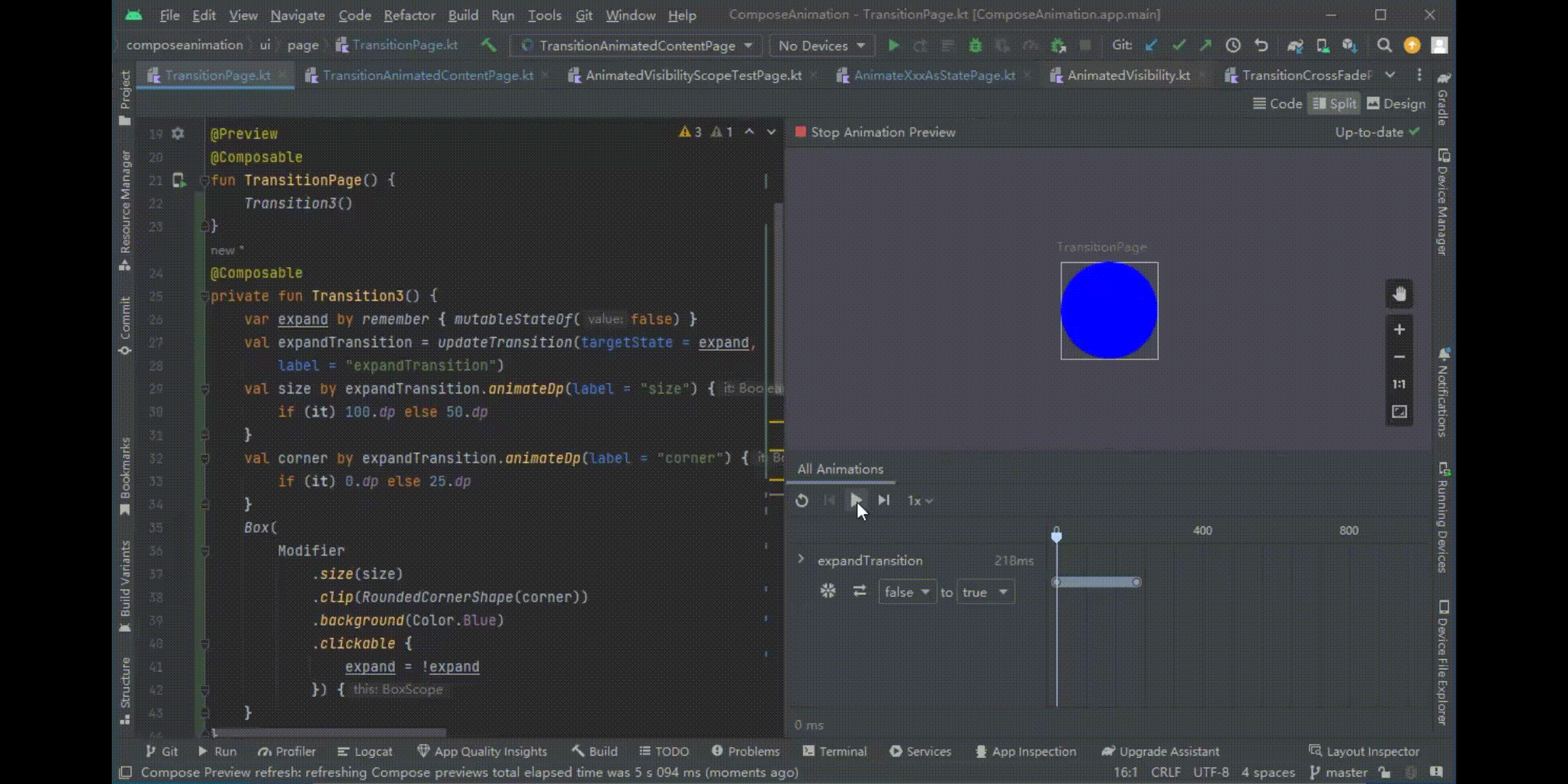Open the 'false' initial state dropdown
The image size is (1568, 784).
(x=907, y=592)
